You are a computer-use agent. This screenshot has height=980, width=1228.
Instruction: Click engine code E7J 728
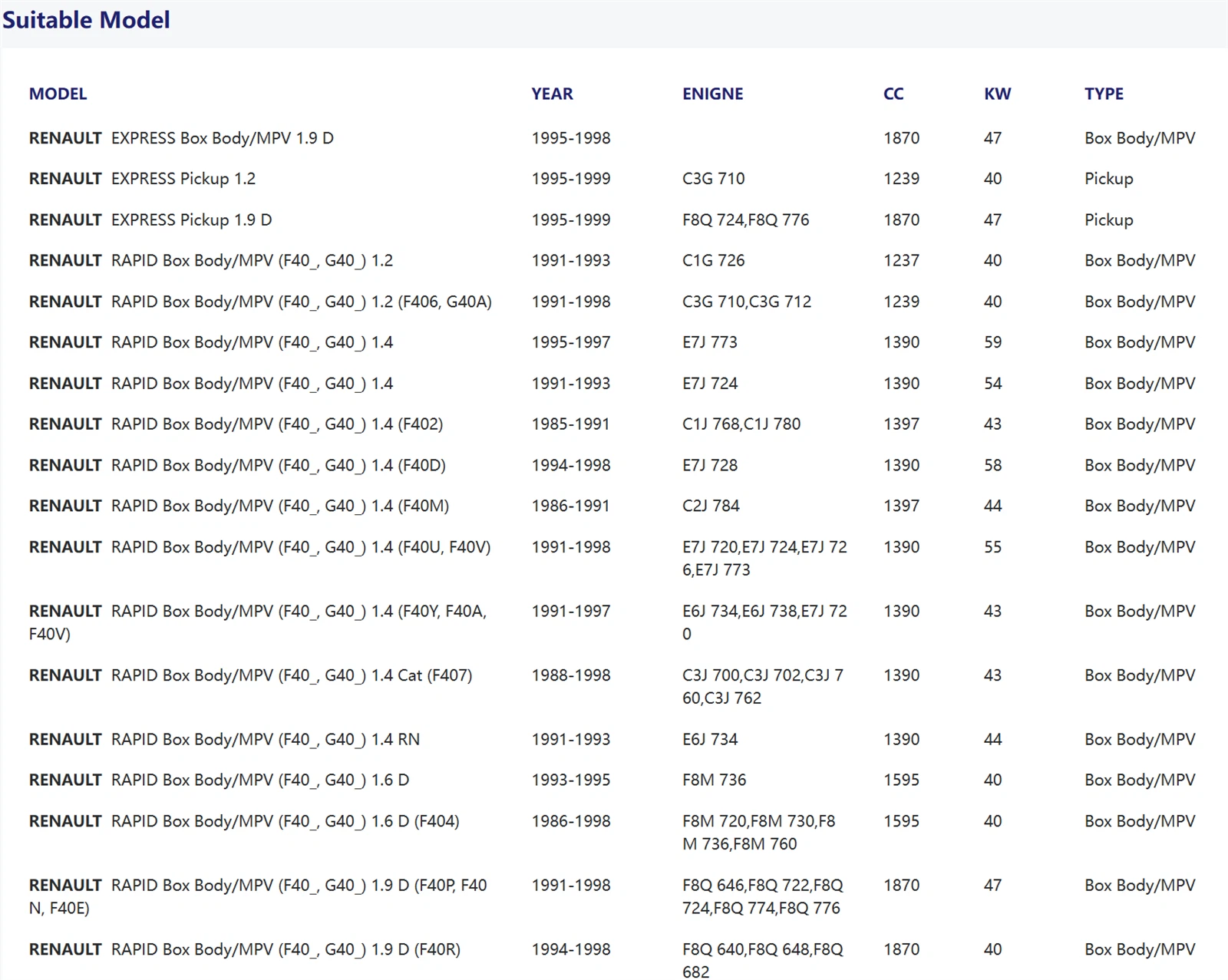click(709, 465)
